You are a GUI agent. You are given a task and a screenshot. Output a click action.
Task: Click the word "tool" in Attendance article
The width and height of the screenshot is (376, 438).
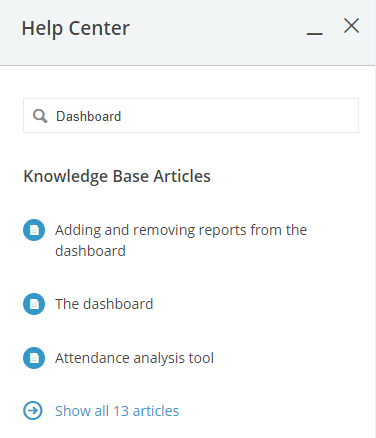tap(201, 358)
